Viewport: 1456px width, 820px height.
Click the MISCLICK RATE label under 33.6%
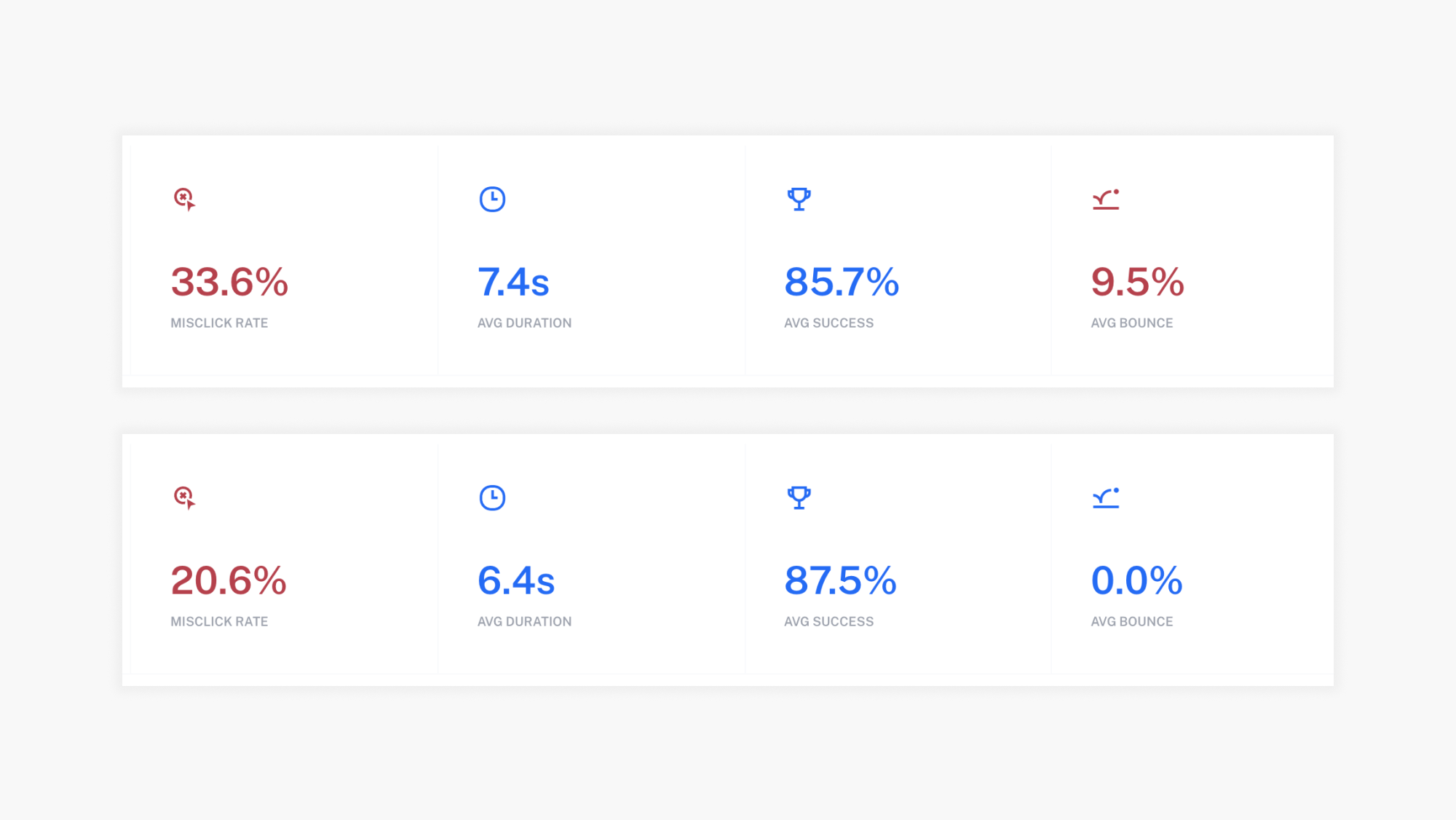click(x=219, y=323)
